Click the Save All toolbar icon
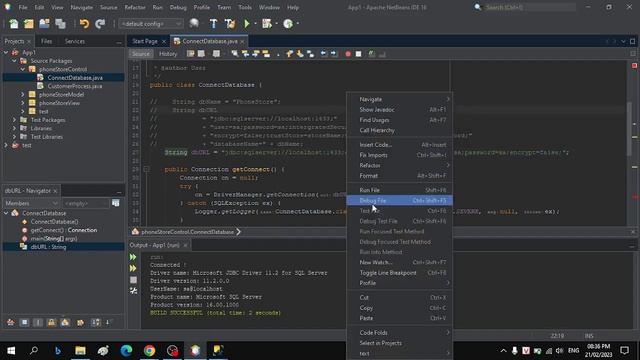The height and width of the screenshot is (360, 640). (x=60, y=24)
